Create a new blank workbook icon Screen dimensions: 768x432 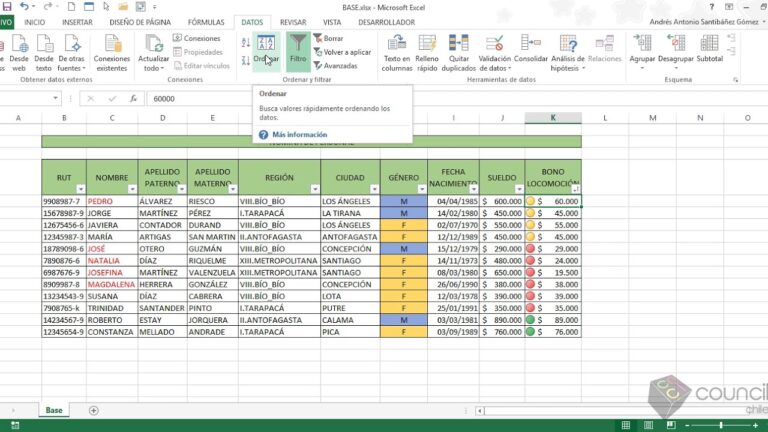pyautogui.click(x=71, y=7)
